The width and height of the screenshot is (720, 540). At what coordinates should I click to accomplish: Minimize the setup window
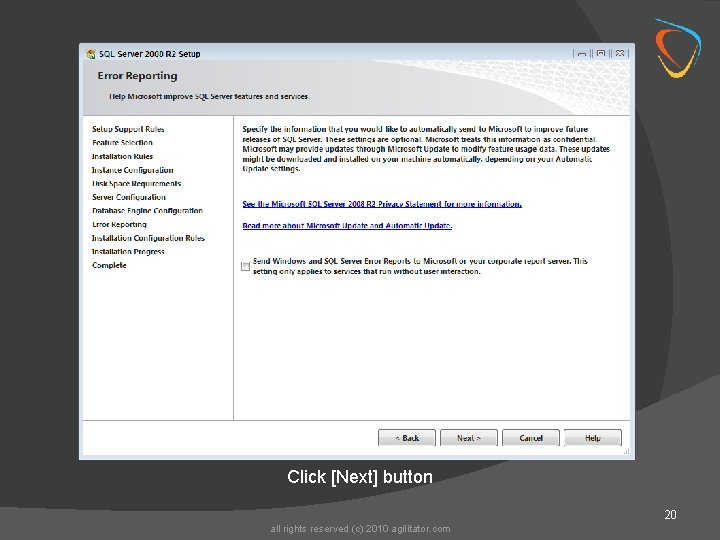[x=582, y=53]
